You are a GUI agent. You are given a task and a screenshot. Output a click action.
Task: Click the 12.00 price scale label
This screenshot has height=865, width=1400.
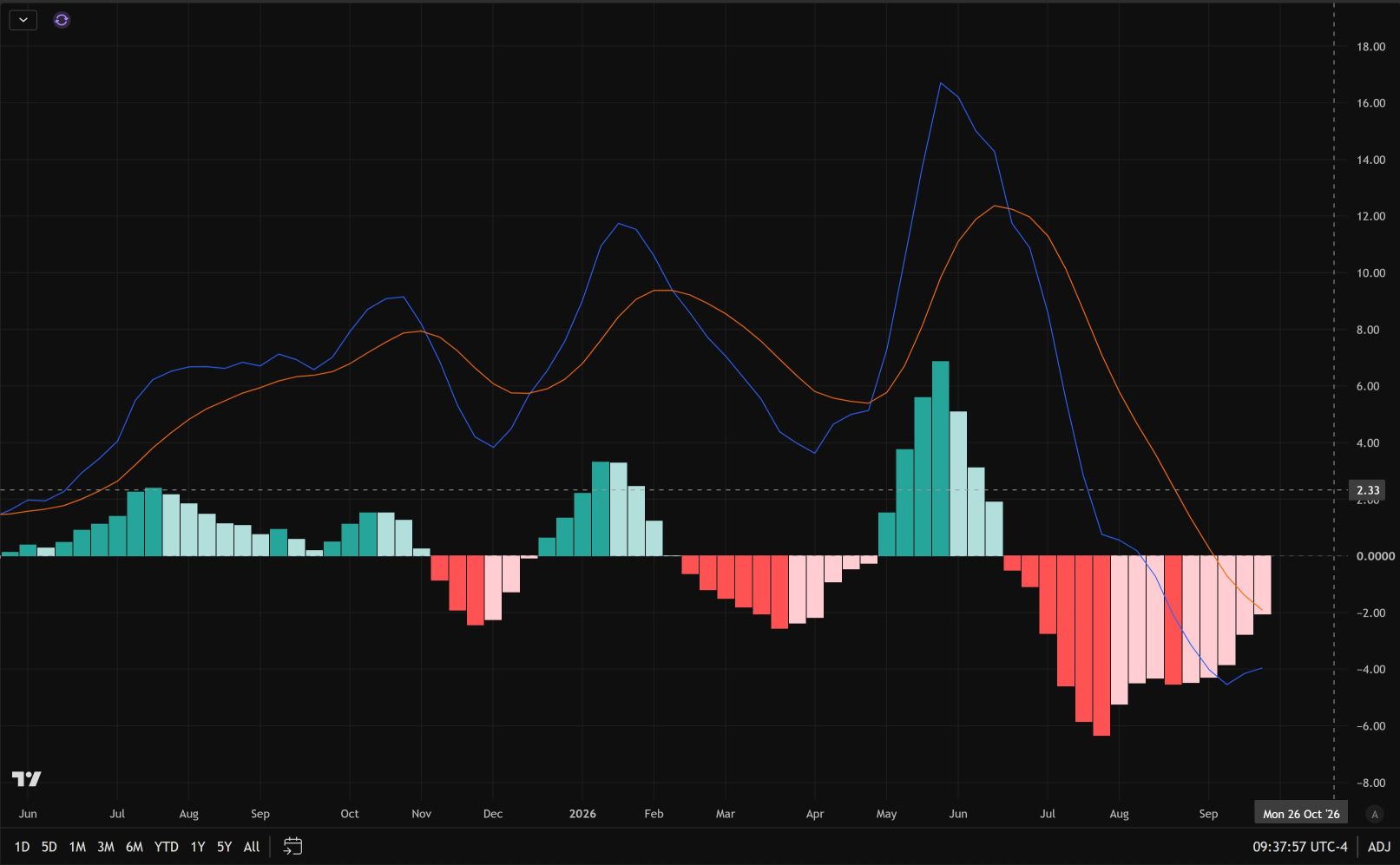(x=1371, y=217)
